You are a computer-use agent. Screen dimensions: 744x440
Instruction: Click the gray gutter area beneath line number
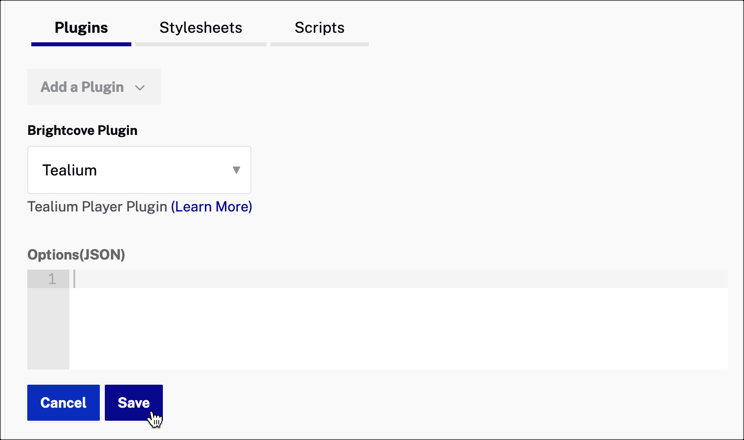click(x=48, y=330)
